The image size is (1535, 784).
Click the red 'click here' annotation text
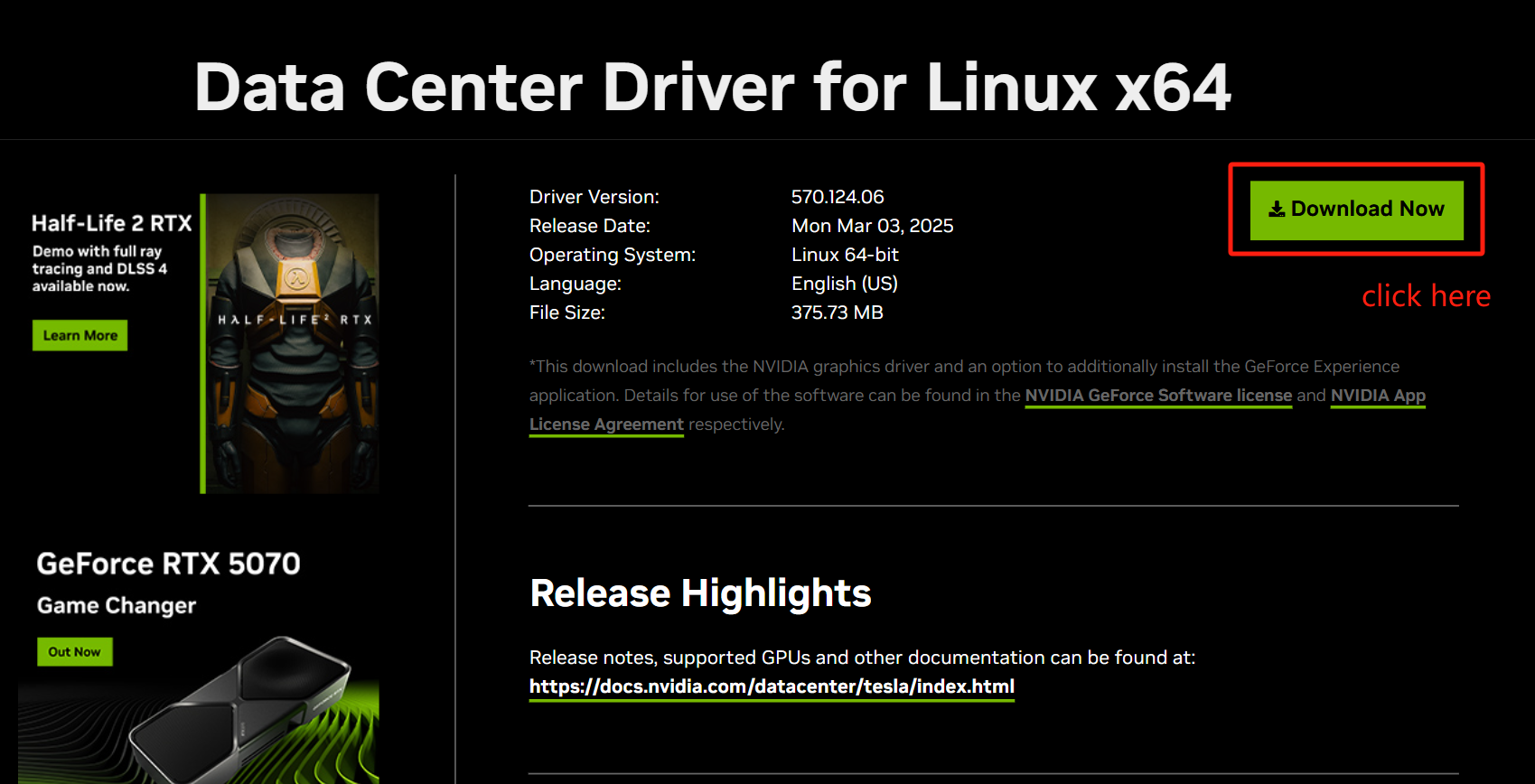(1425, 296)
